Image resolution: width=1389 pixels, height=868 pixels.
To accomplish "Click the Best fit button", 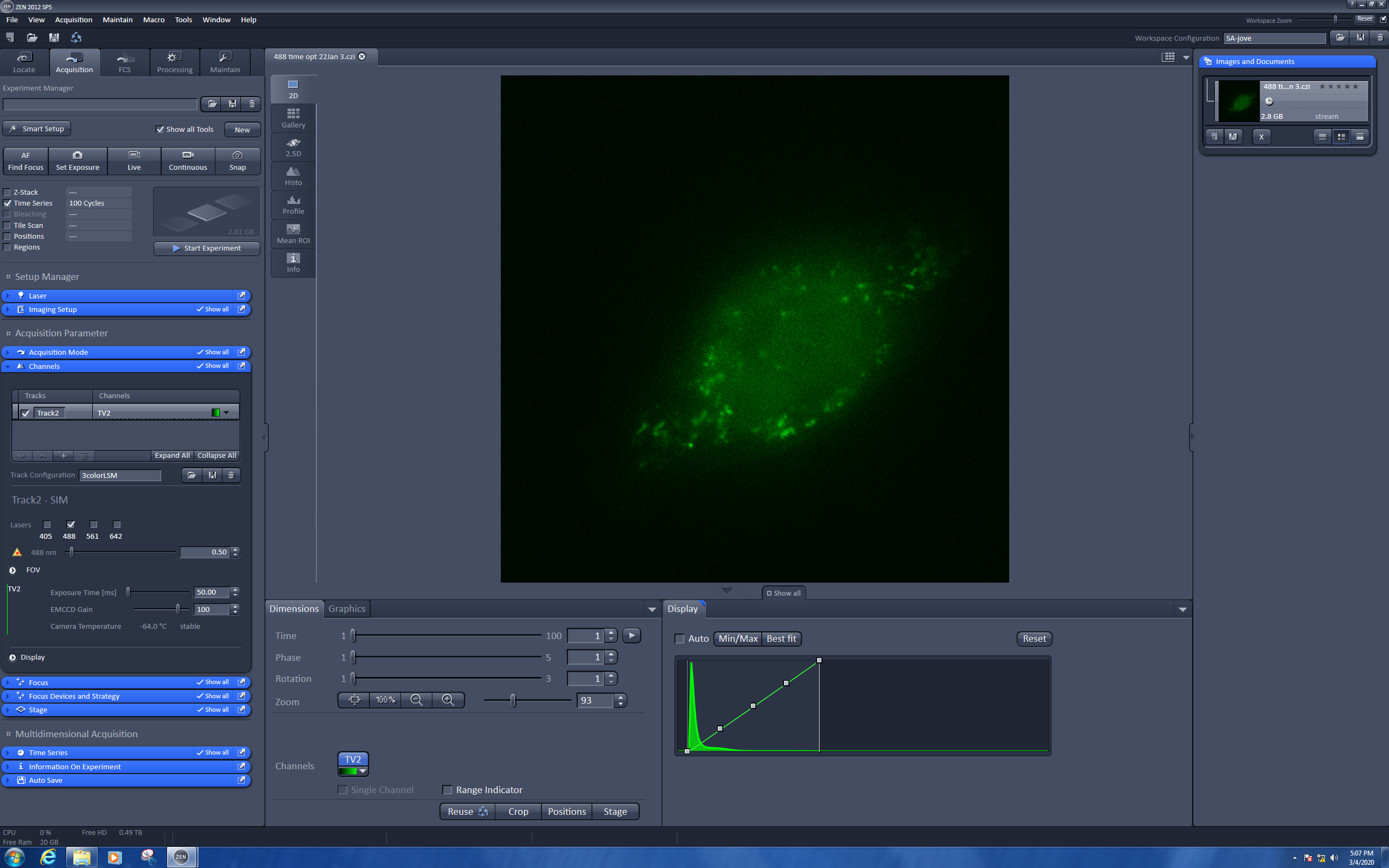I will 781,639.
